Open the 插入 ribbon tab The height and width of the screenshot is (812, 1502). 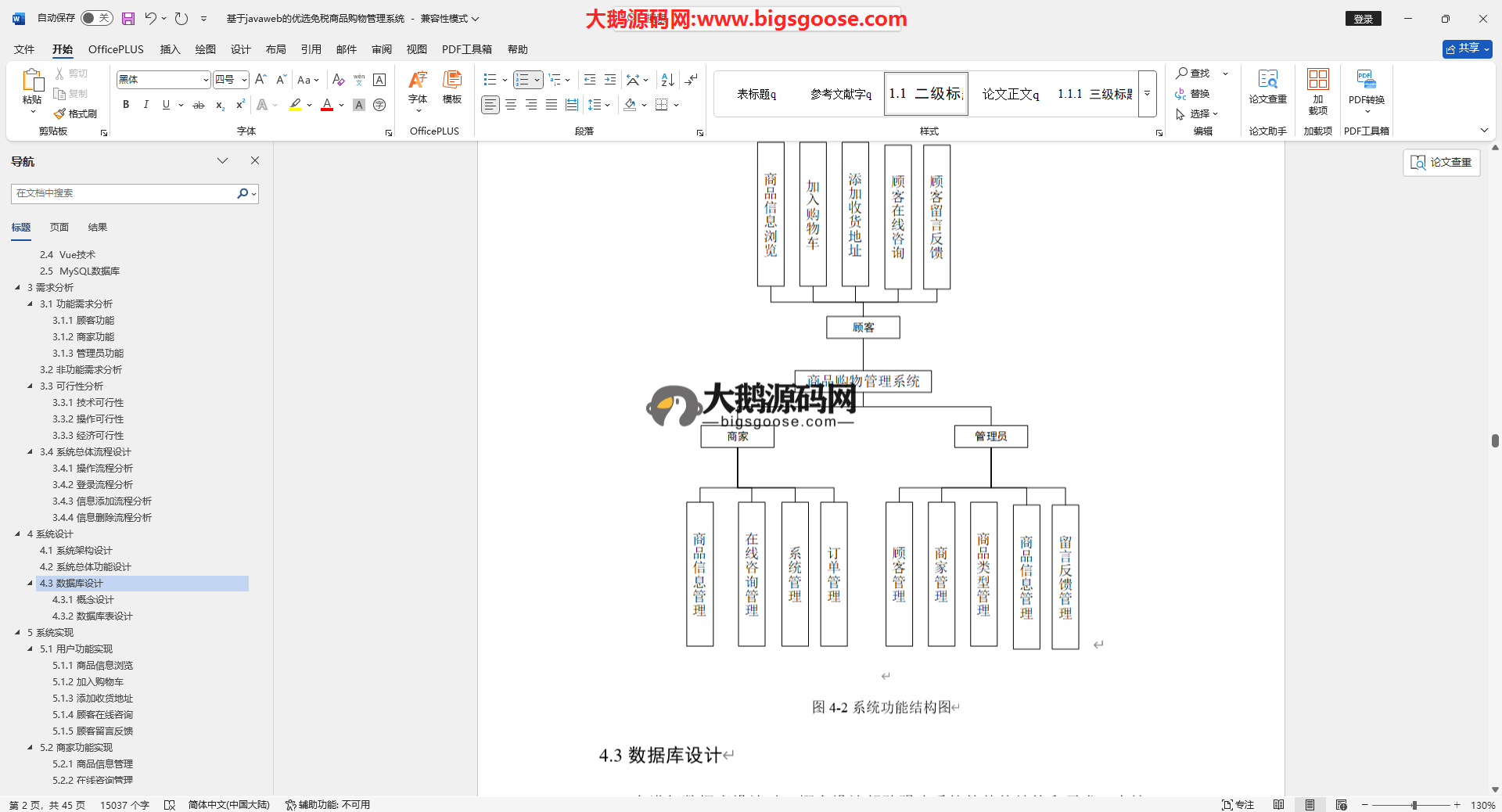point(170,49)
